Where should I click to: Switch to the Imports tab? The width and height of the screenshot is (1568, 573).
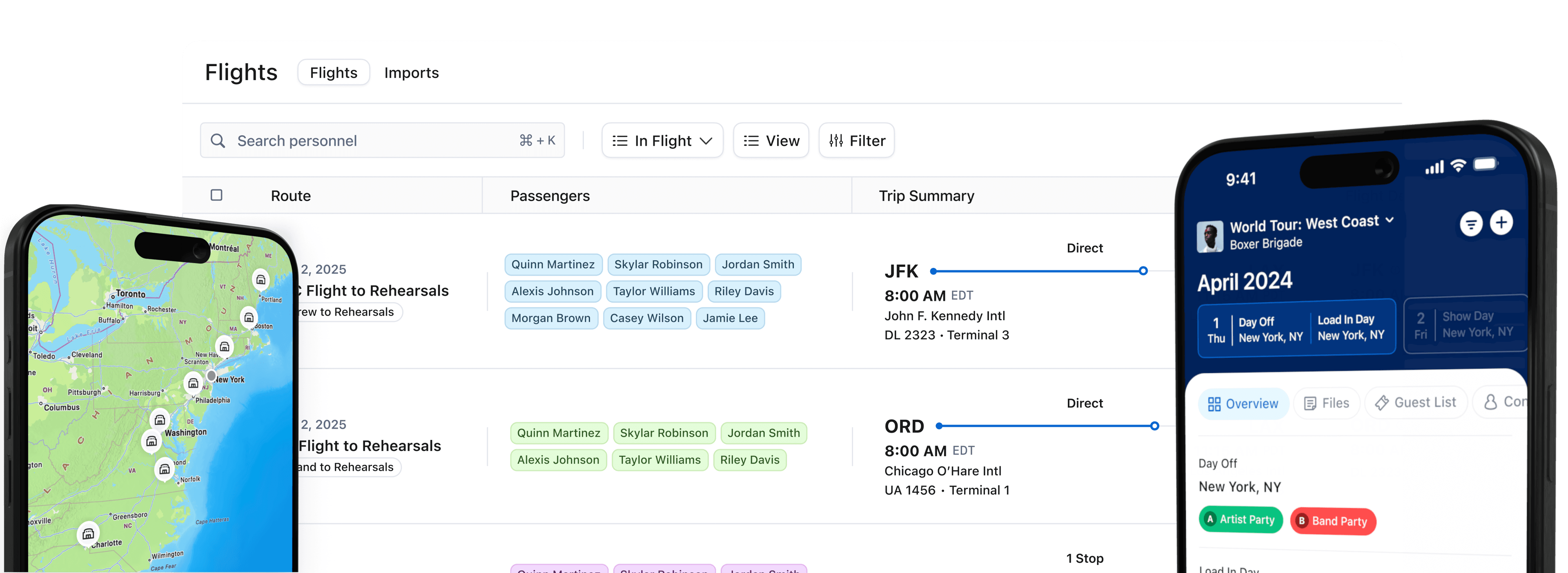(x=411, y=72)
